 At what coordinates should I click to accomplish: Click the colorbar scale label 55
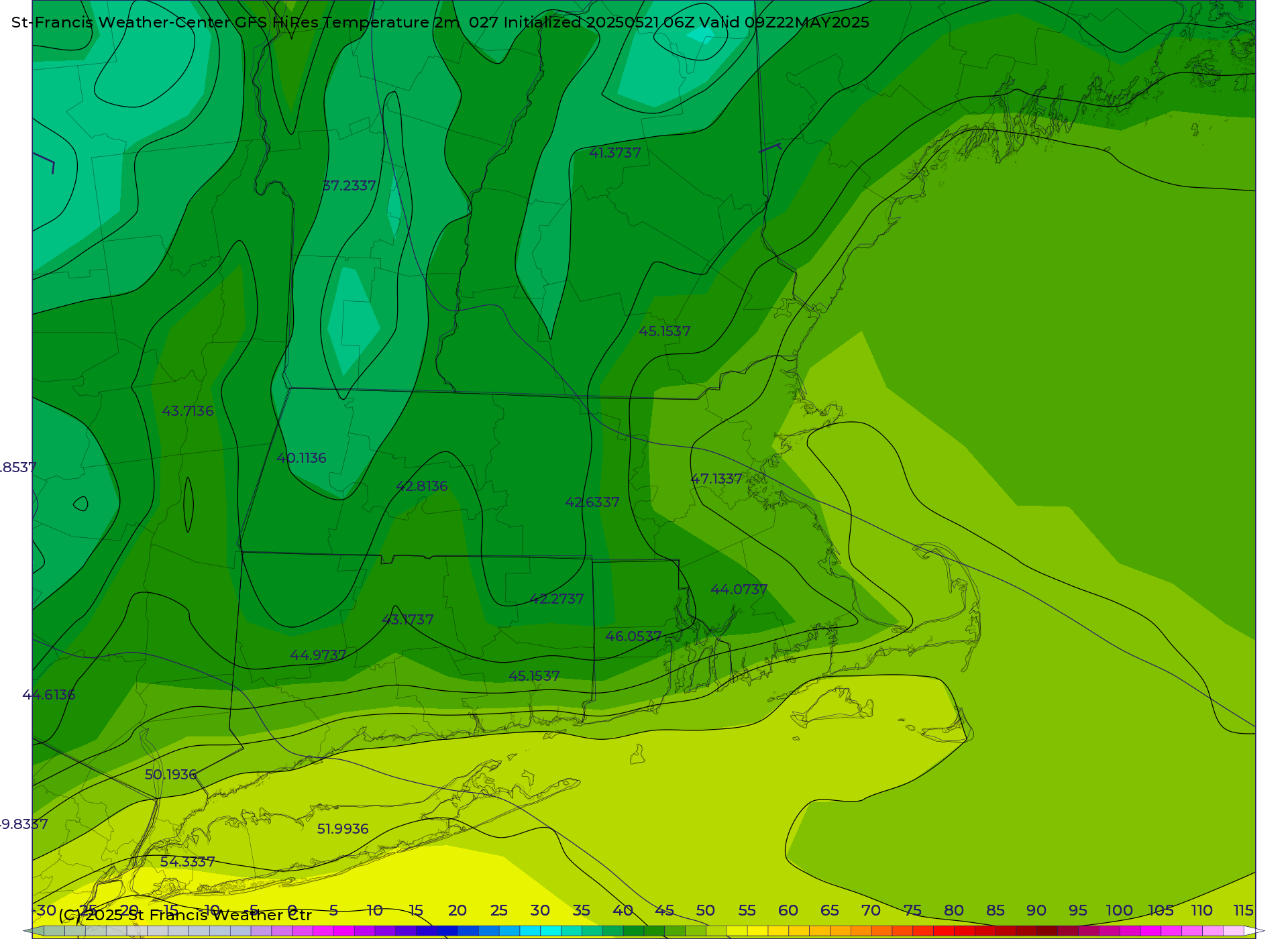pos(747,911)
